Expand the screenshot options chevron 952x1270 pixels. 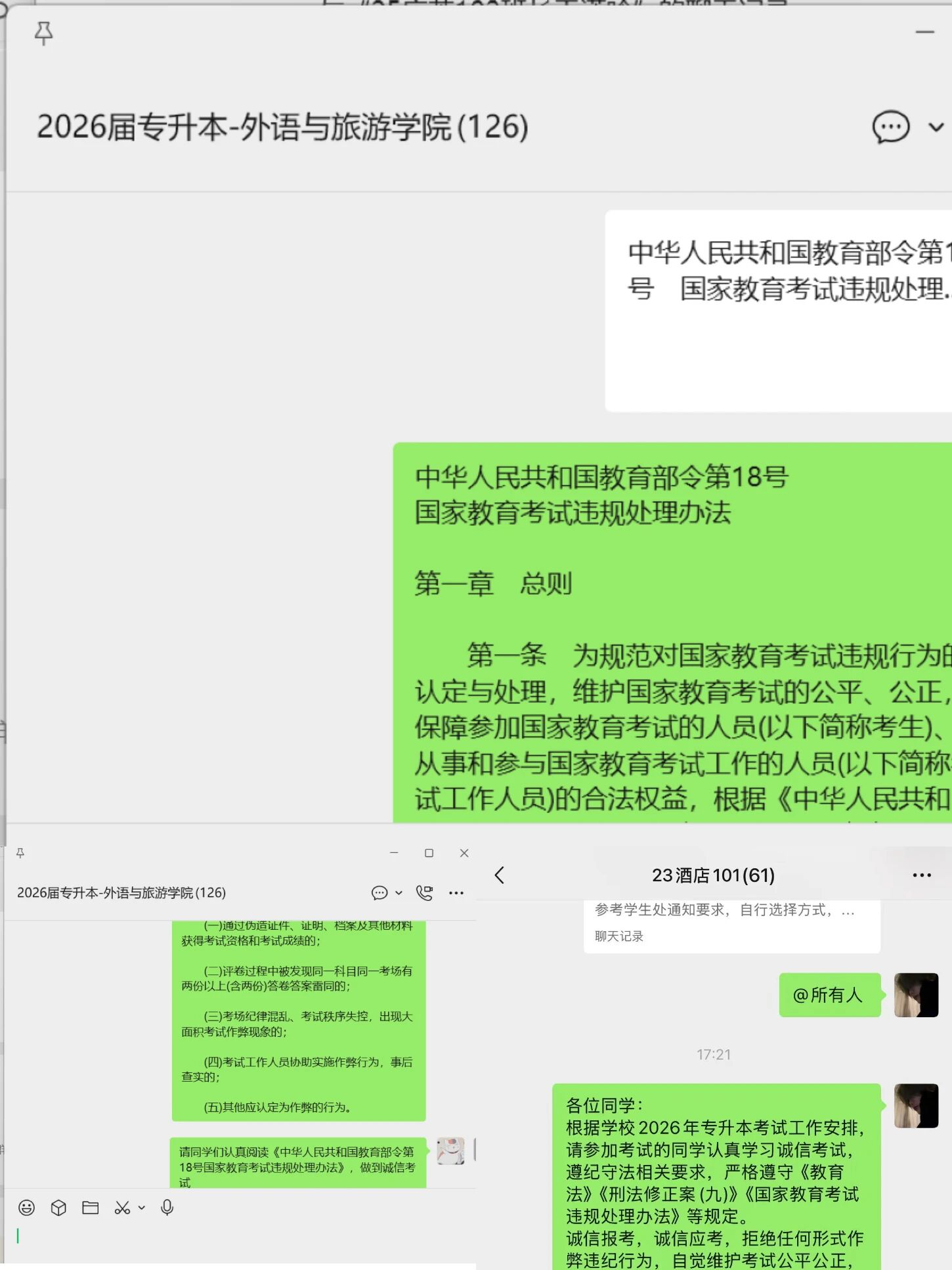141,1208
